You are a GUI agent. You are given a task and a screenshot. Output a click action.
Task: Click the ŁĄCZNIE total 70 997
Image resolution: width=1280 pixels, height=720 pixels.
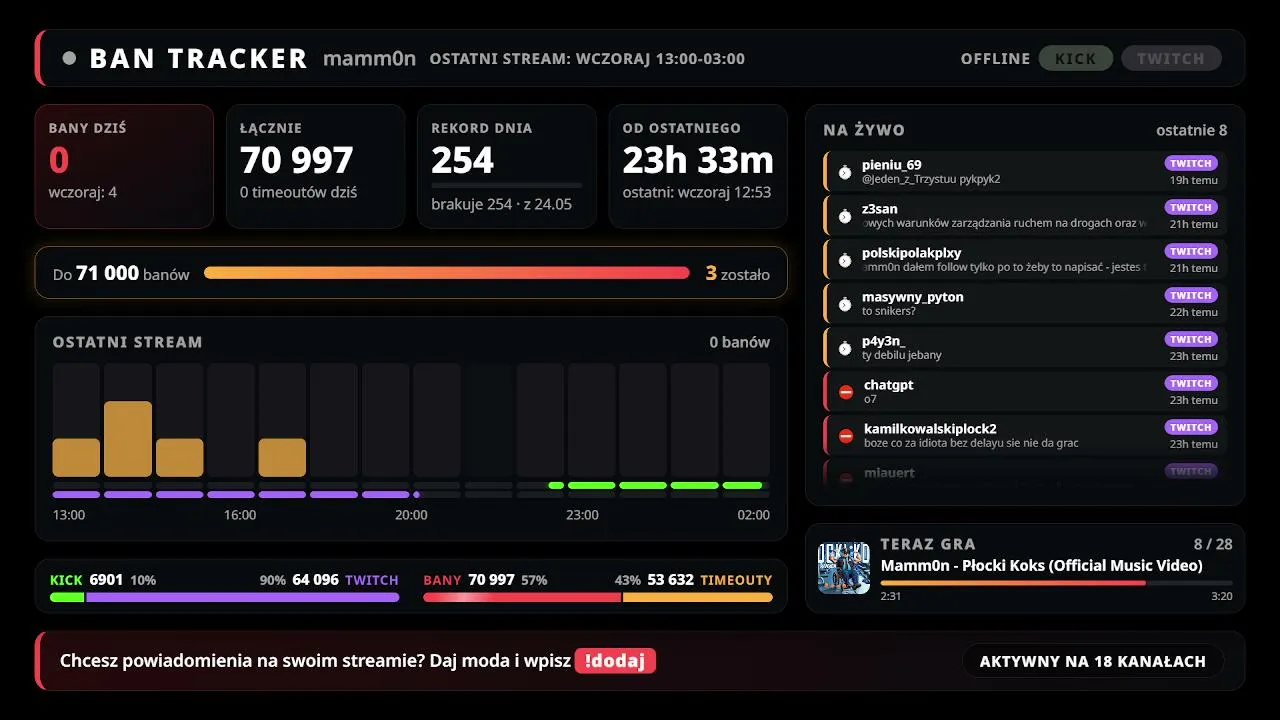click(297, 160)
